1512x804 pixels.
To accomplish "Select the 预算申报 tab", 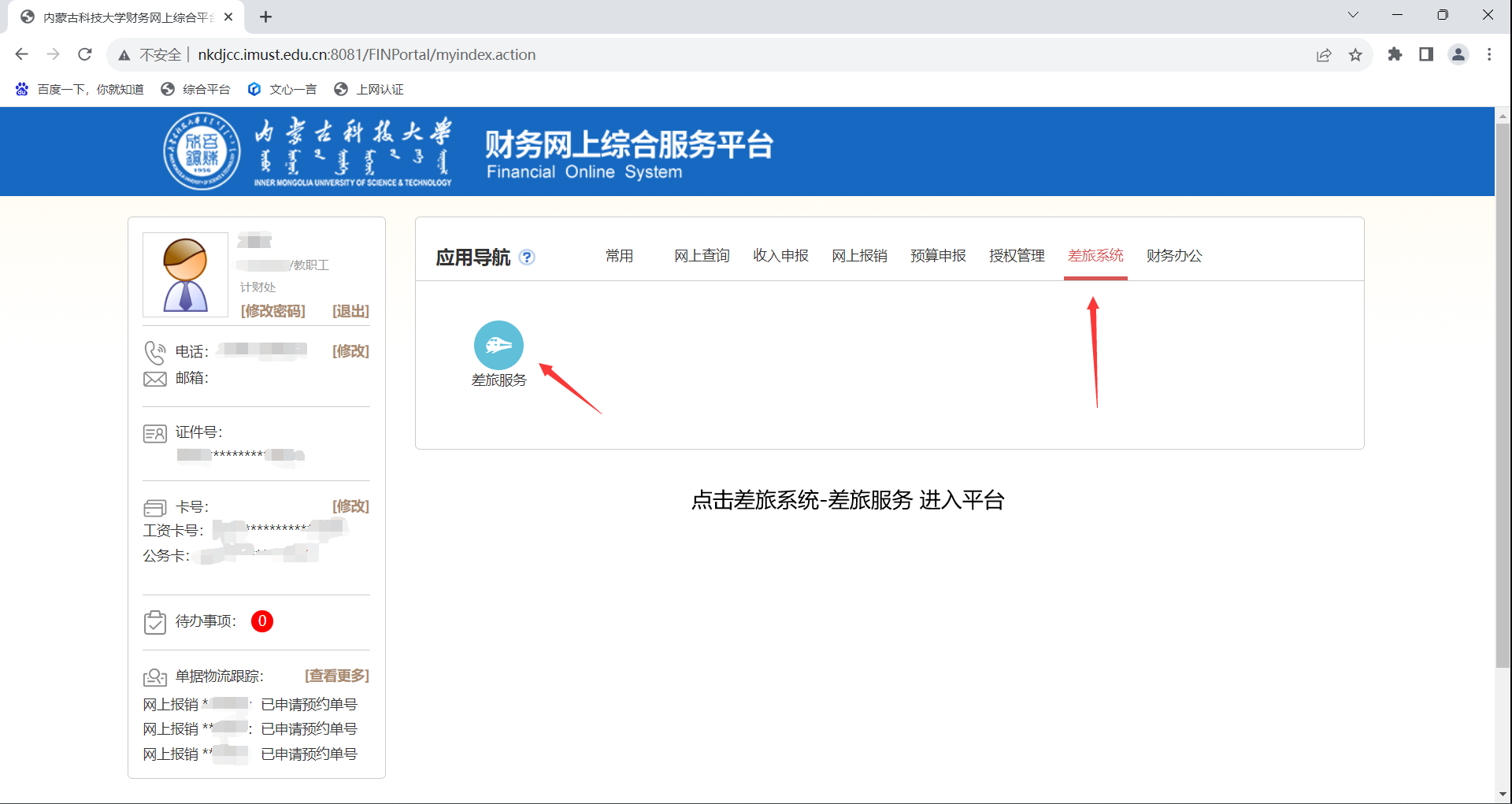I will pos(938,256).
